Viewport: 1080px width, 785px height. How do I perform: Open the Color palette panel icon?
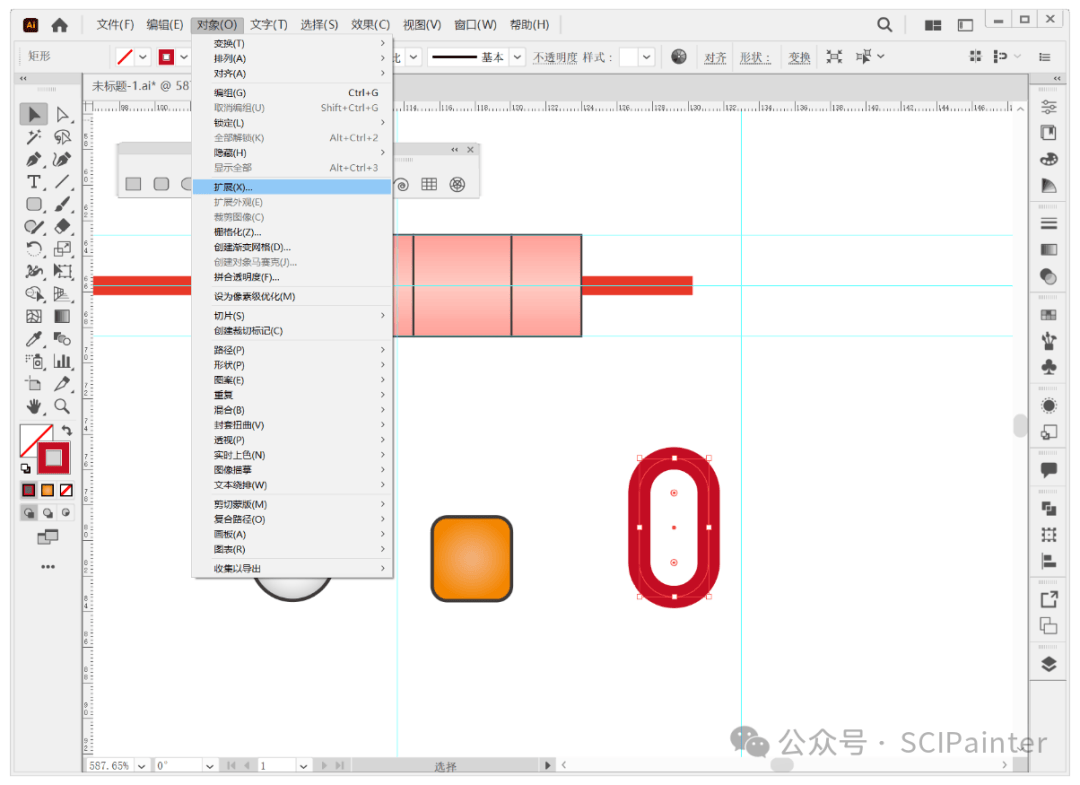1048,159
